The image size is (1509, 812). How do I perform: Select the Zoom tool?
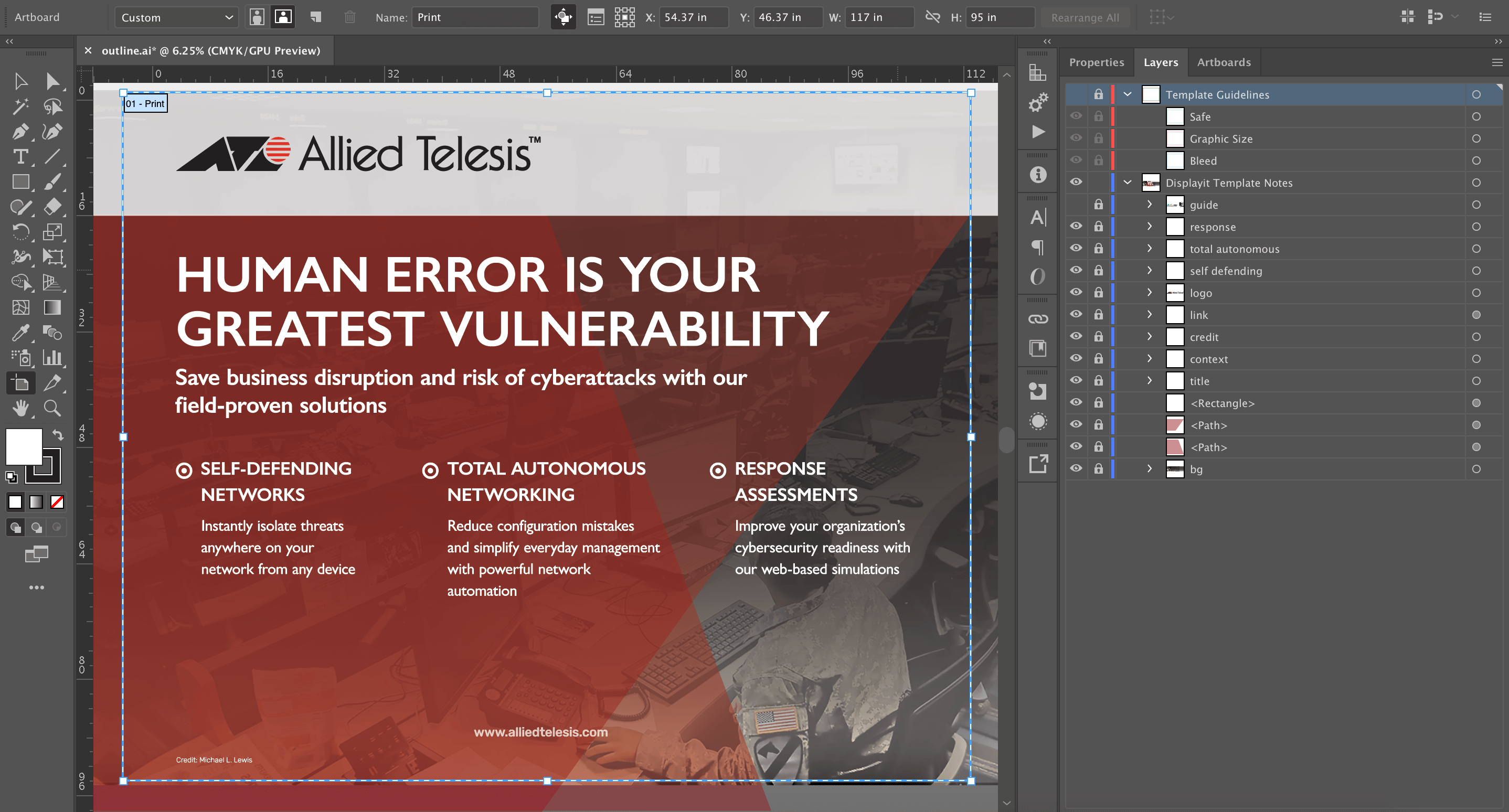click(52, 408)
